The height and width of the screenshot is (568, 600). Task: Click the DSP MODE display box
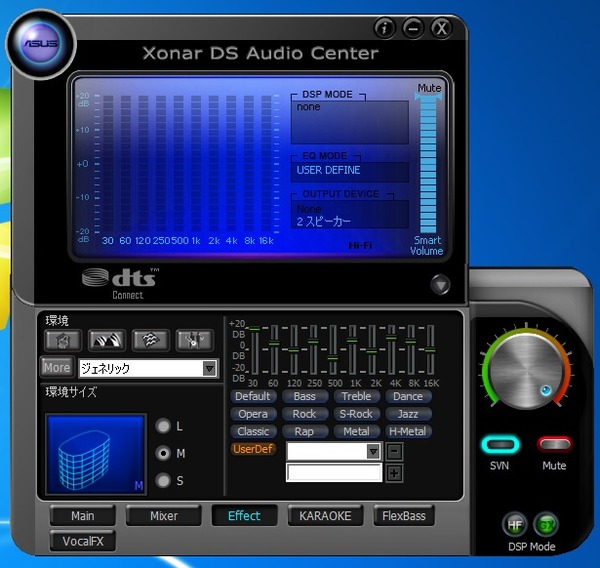tap(350, 122)
